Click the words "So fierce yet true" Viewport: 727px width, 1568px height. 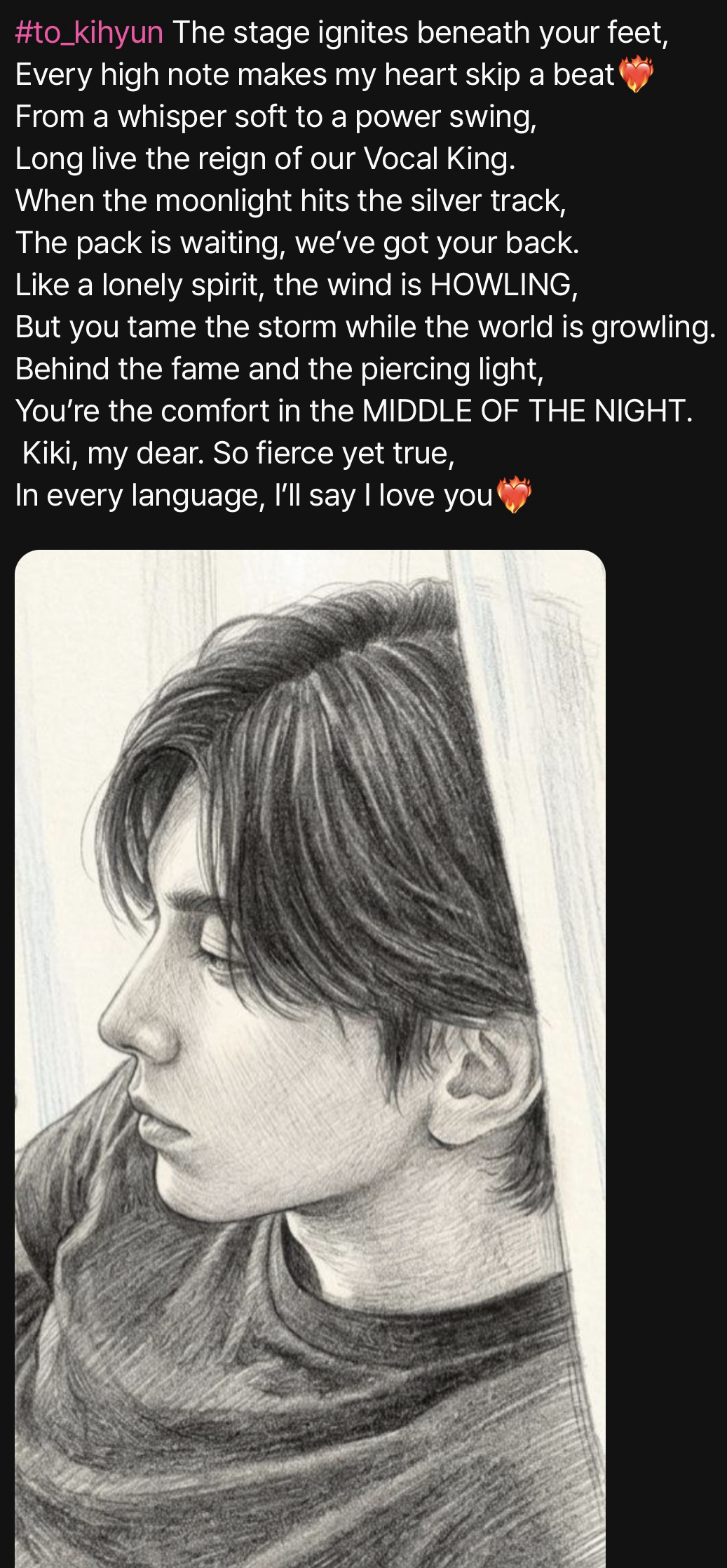click(x=334, y=453)
